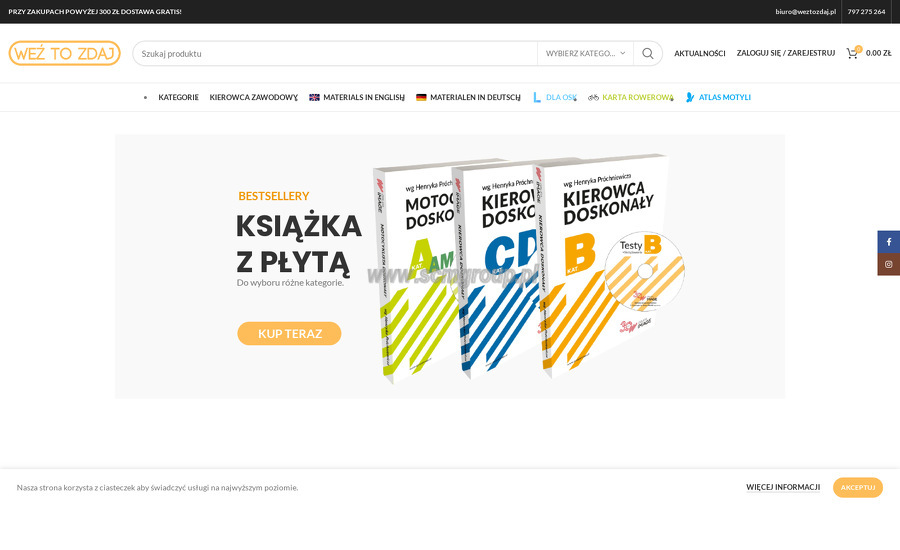
Task: Open the Facebook social sidebar icon
Action: tap(889, 242)
